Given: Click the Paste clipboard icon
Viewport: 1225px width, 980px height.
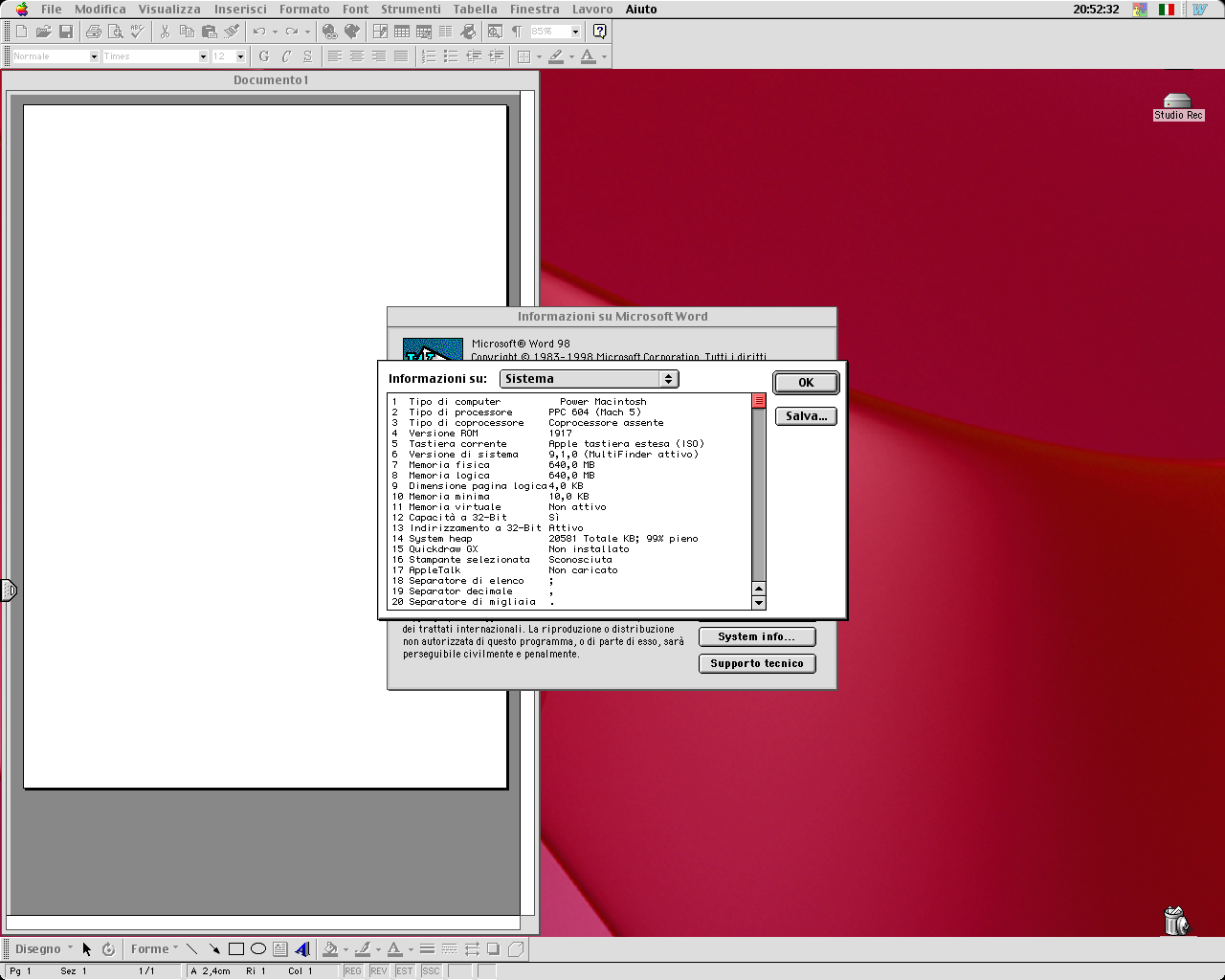Looking at the screenshot, I should [x=209, y=32].
